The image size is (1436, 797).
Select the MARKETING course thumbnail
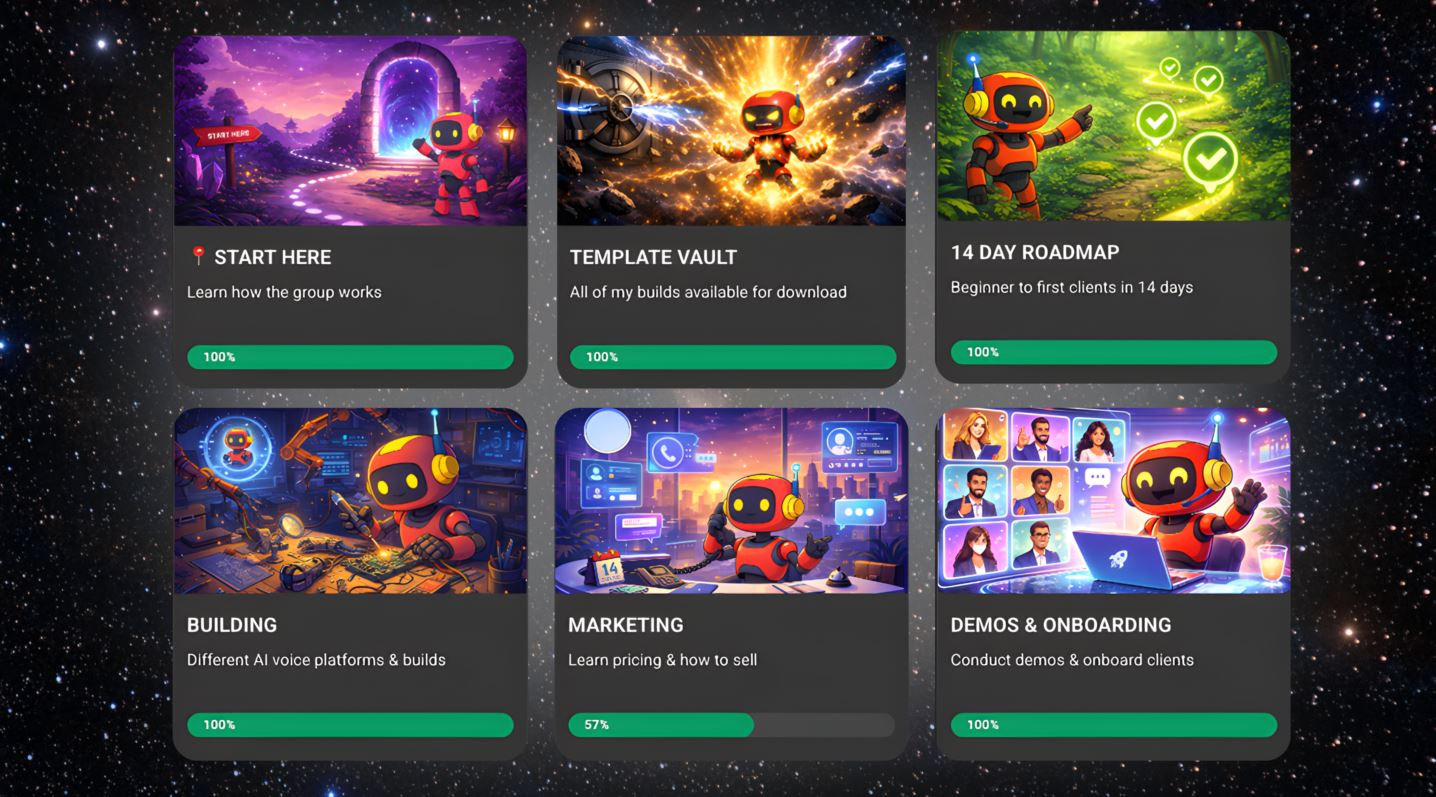click(731, 500)
